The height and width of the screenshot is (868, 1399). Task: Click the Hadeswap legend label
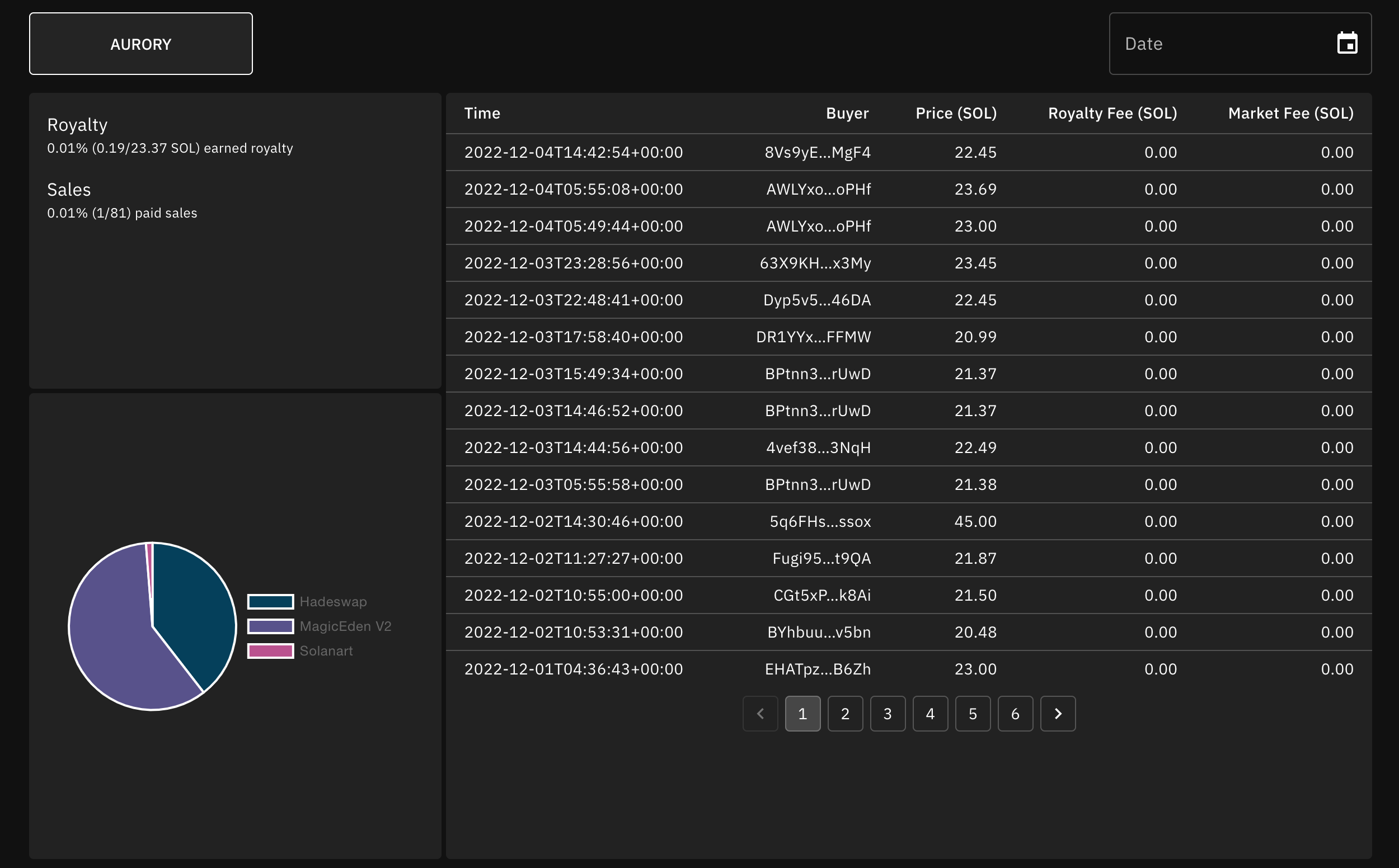tap(333, 602)
